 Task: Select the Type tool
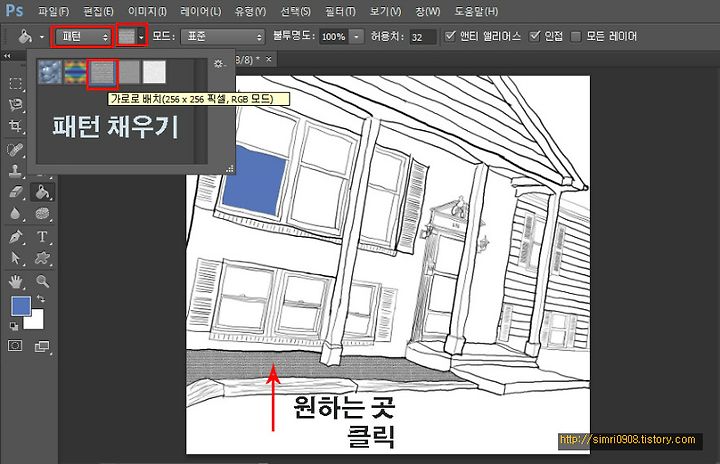click(42, 237)
